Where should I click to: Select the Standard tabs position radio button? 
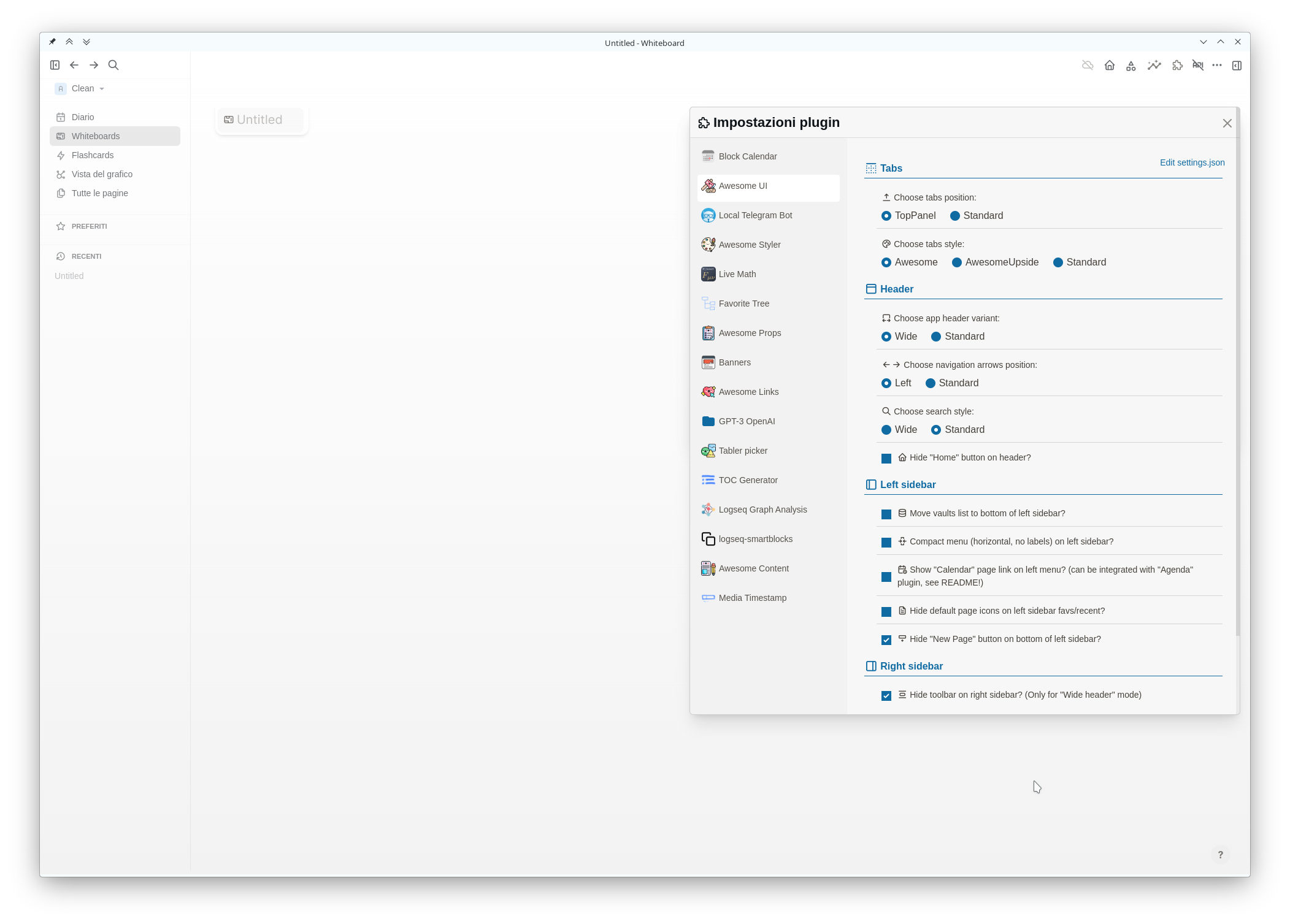click(954, 216)
